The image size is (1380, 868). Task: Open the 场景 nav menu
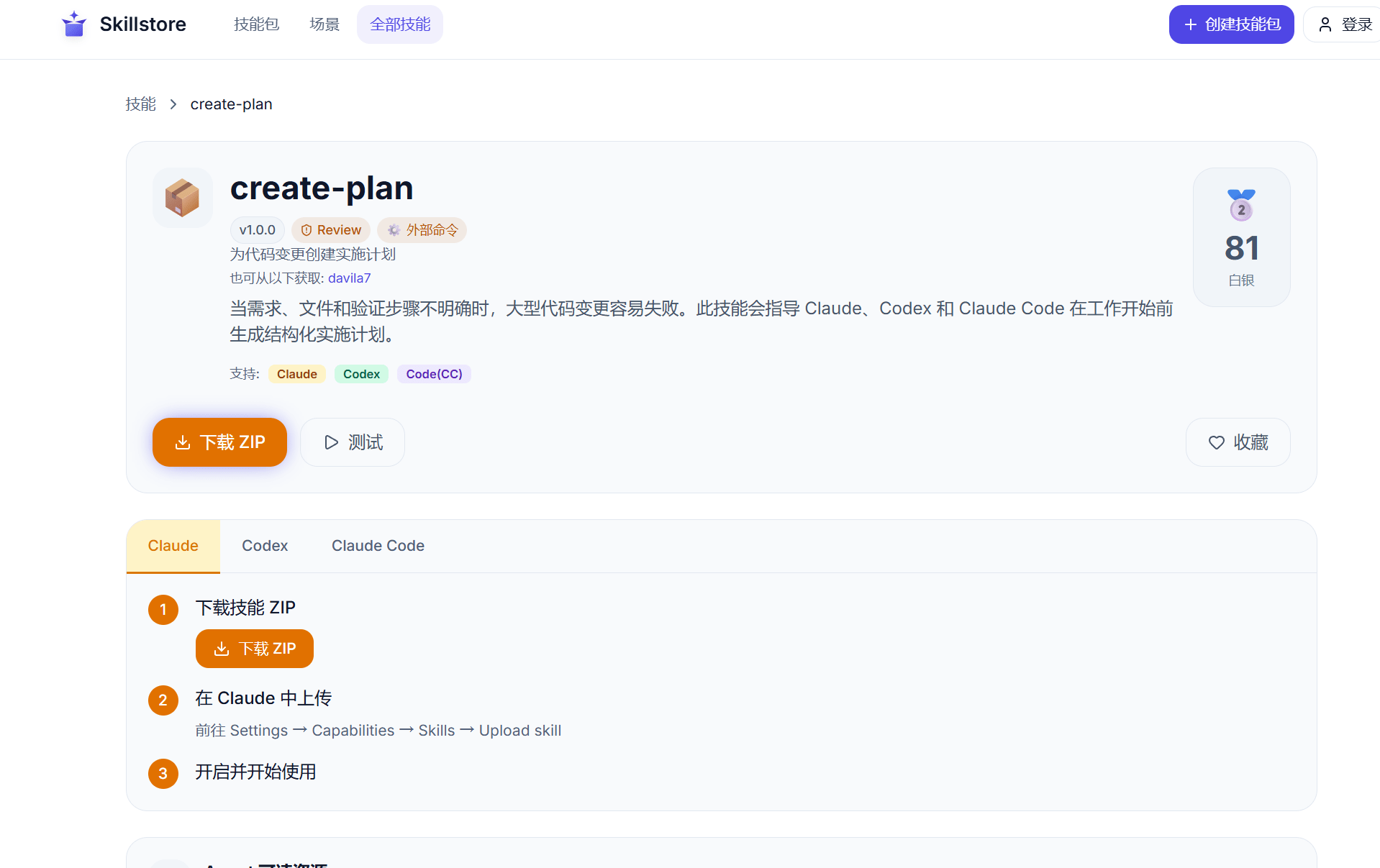click(324, 24)
